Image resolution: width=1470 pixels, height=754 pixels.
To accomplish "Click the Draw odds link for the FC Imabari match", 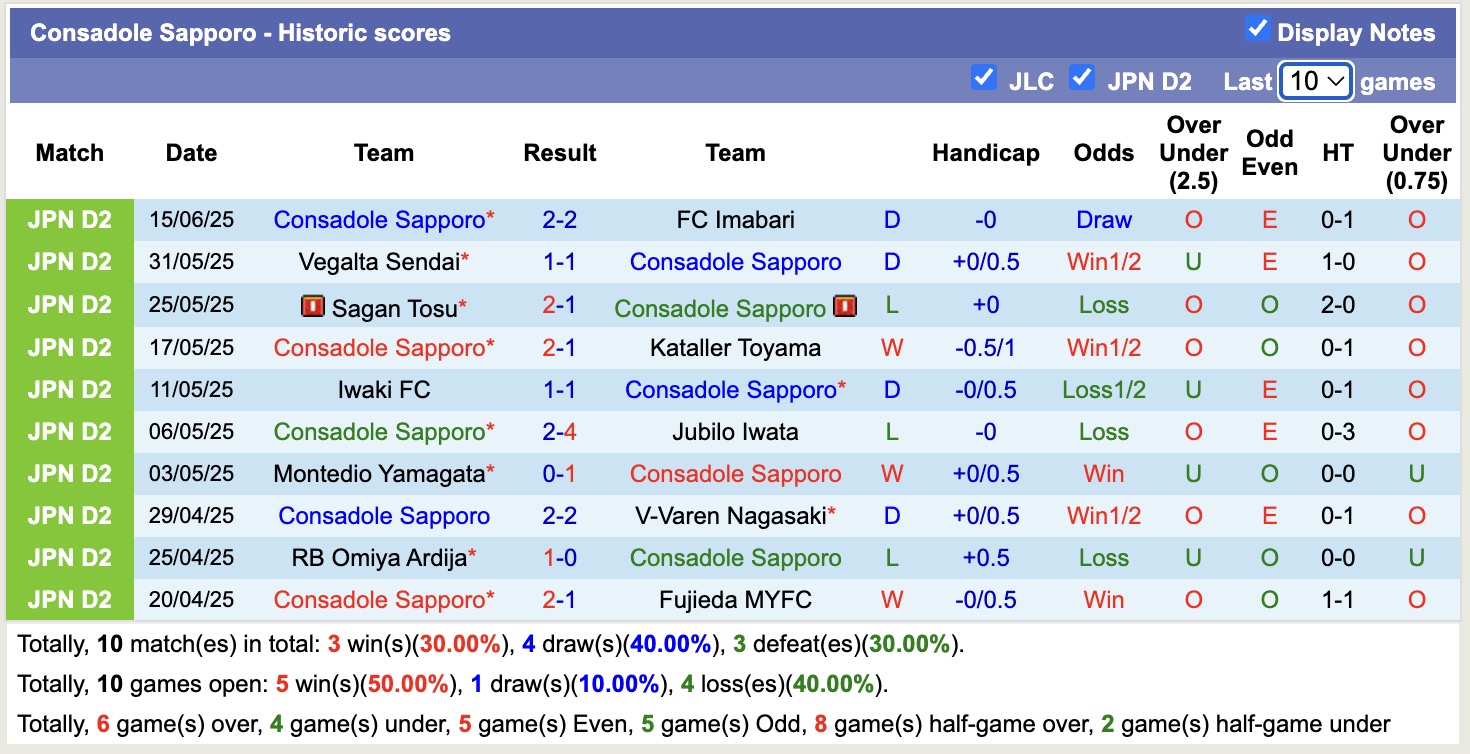I will pyautogui.click(x=1103, y=220).
